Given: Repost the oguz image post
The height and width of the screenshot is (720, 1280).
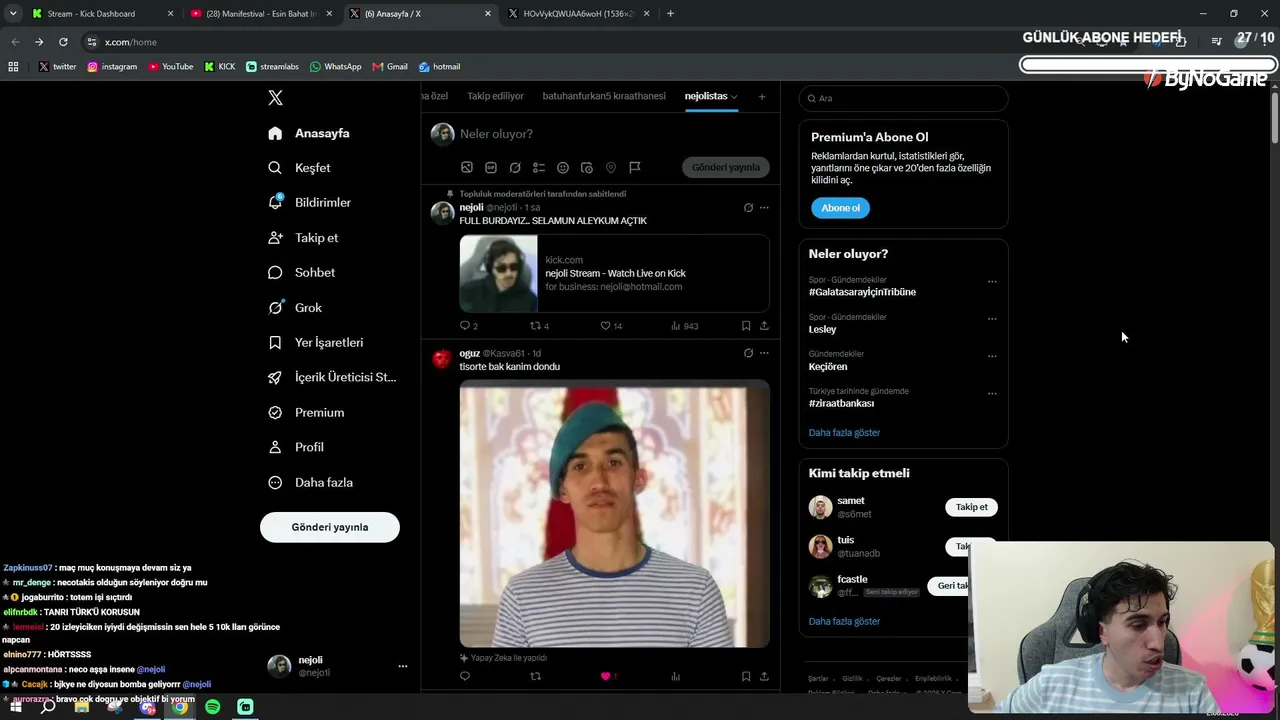Looking at the screenshot, I should coord(535,676).
